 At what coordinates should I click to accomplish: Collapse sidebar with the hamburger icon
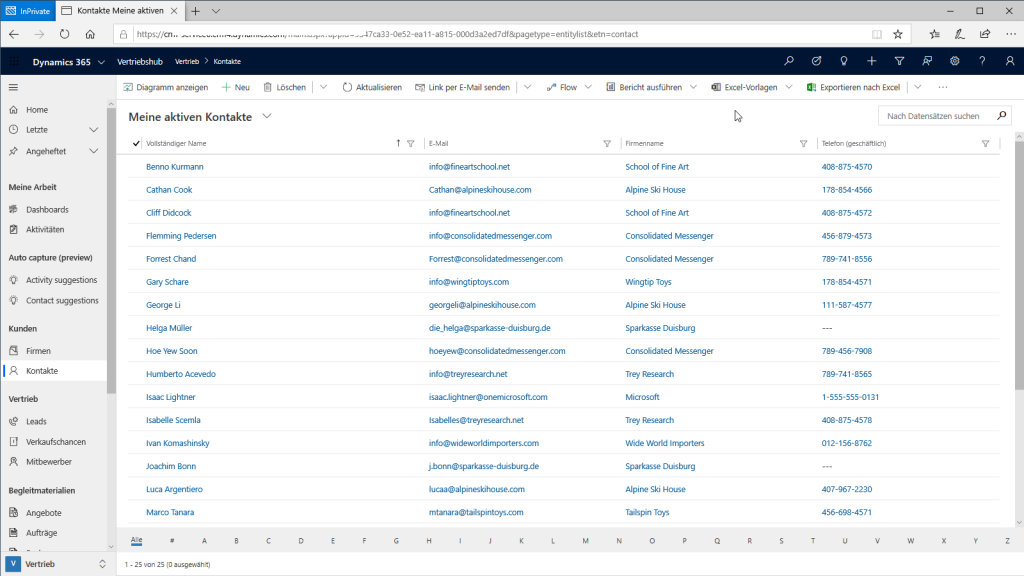coord(14,87)
